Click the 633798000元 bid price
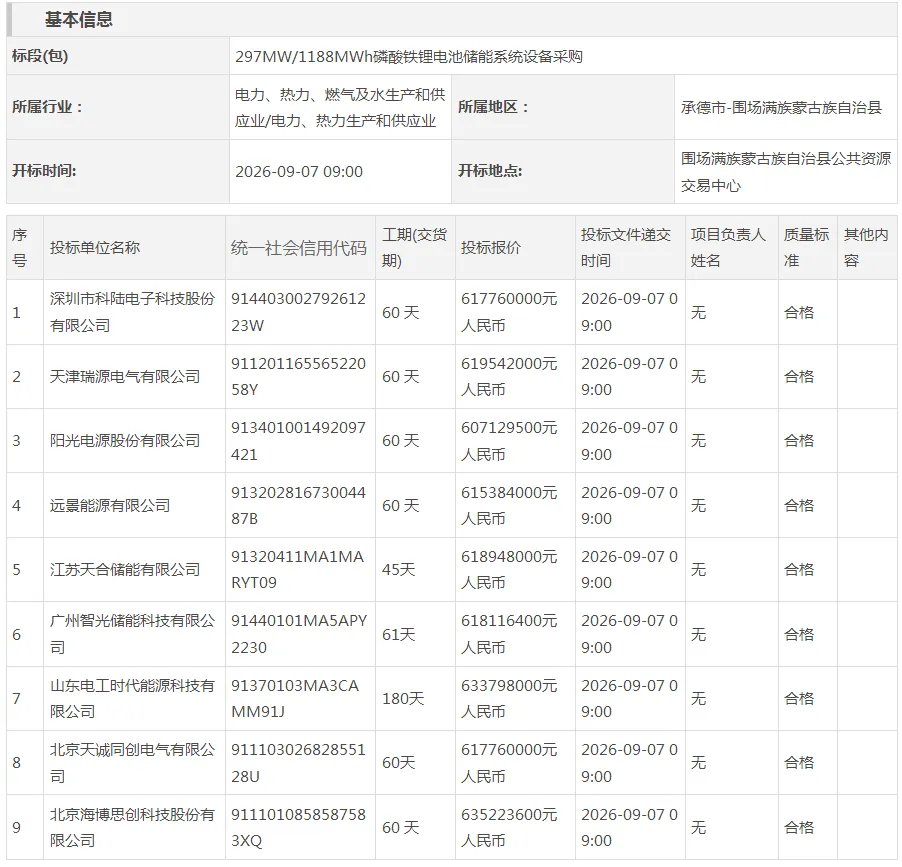This screenshot has width=902, height=867. tap(509, 698)
